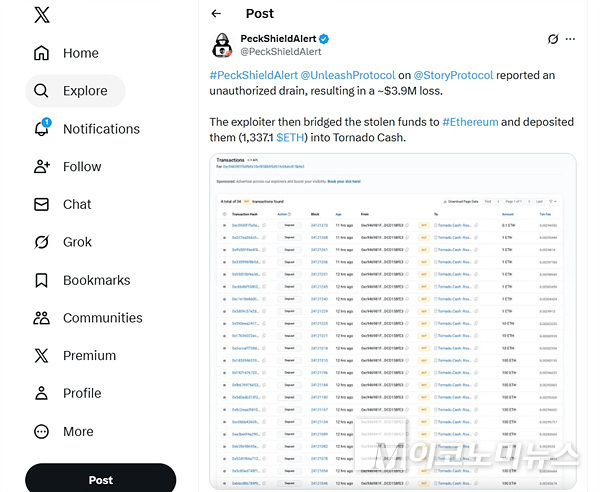This screenshot has width=600, height=492.
Task: Open the attached transactions screenshot image
Action: tap(393, 321)
